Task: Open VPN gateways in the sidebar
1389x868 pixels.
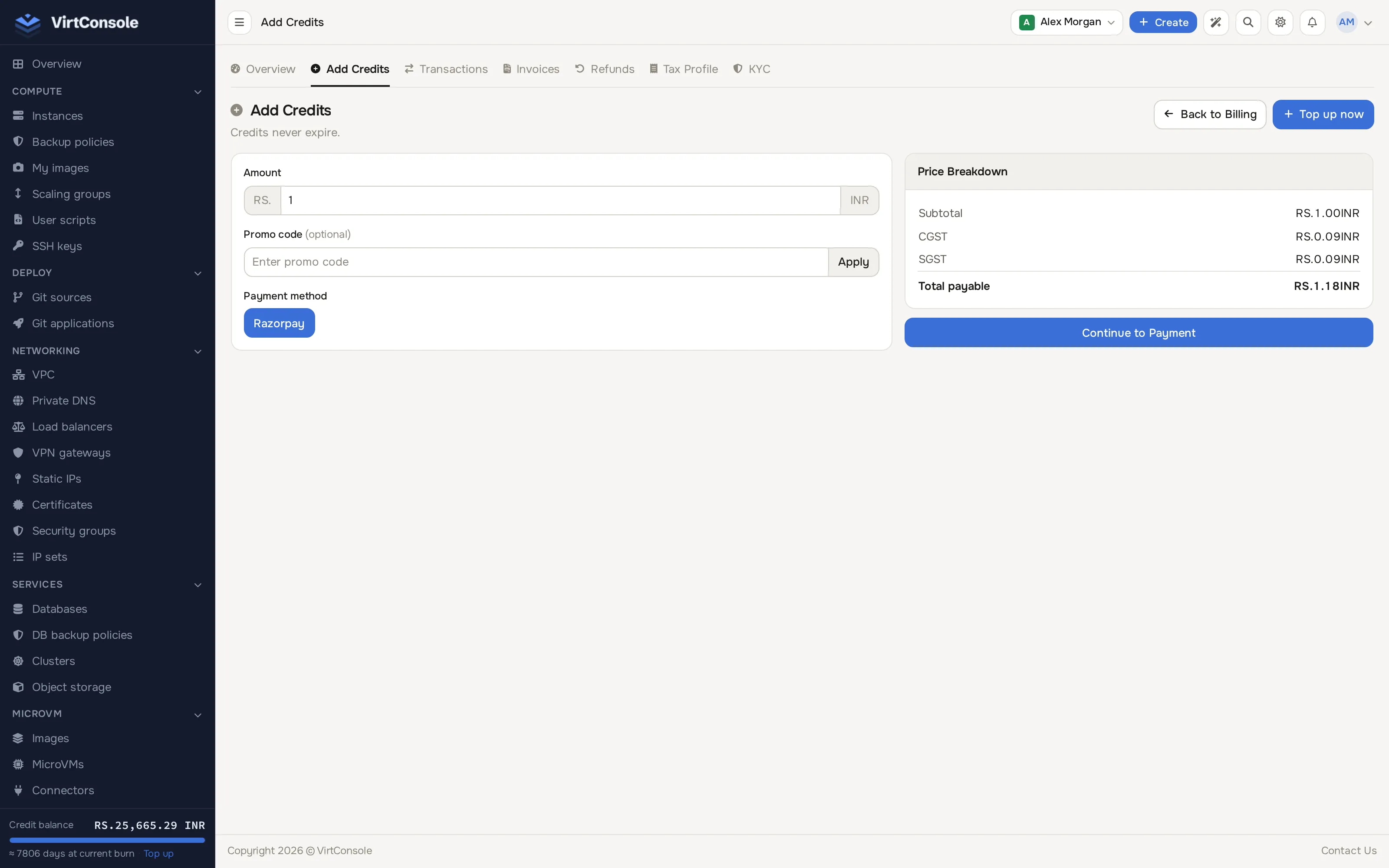Action: tap(107, 452)
